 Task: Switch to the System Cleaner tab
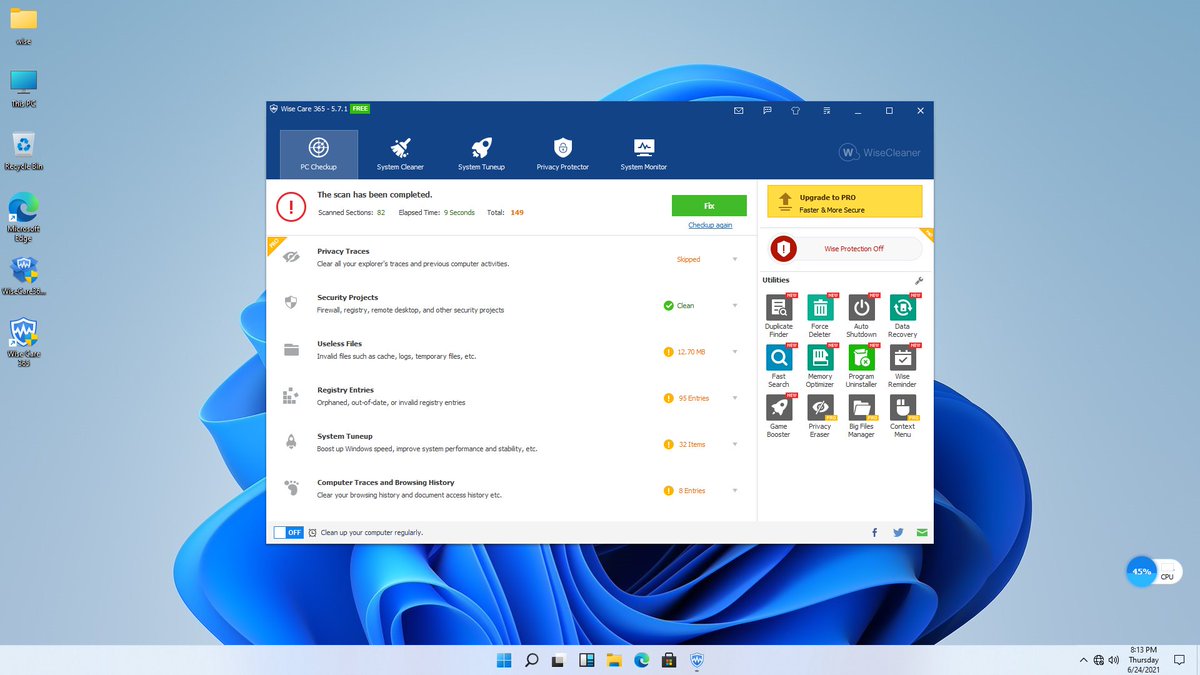400,154
